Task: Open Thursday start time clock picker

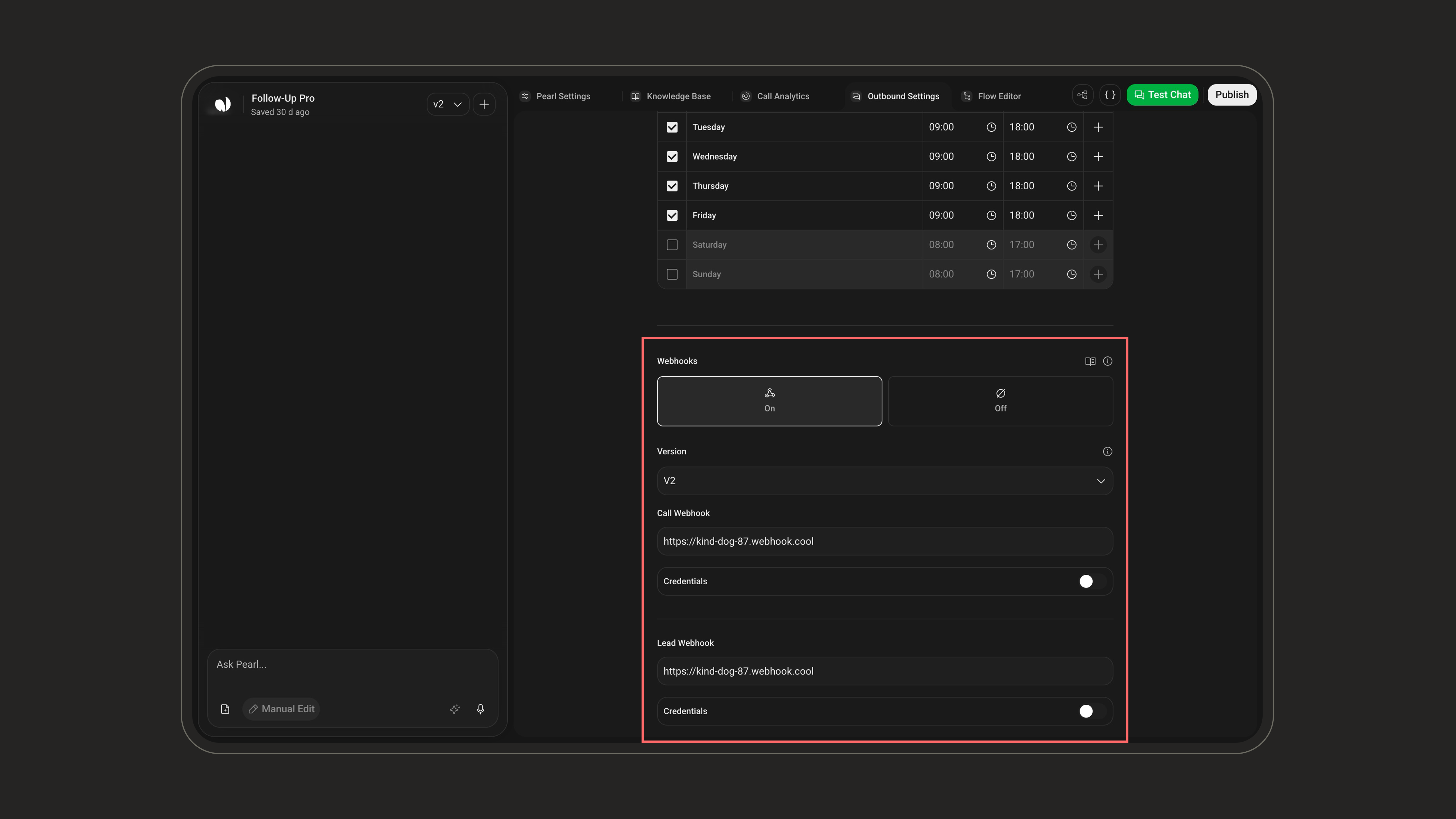Action: (991, 186)
